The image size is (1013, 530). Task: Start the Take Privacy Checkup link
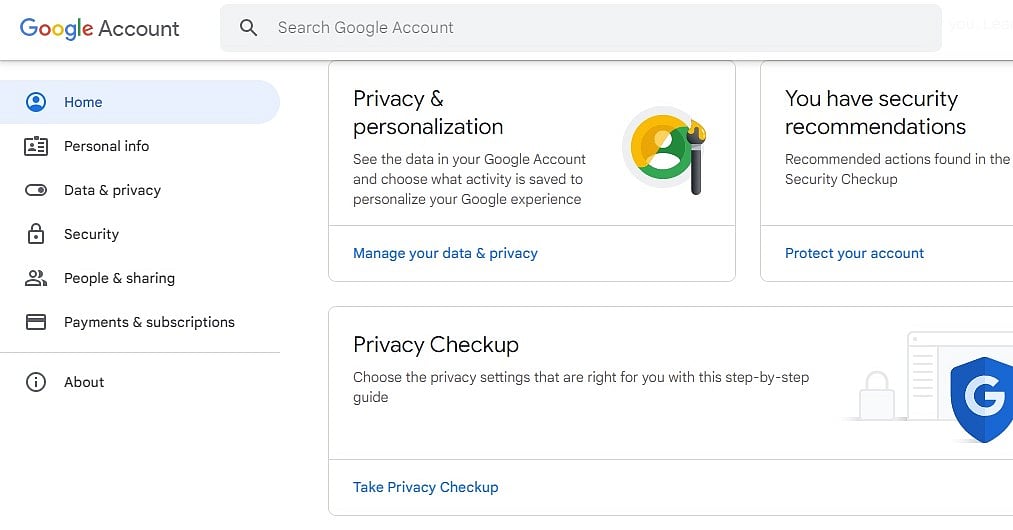425,487
